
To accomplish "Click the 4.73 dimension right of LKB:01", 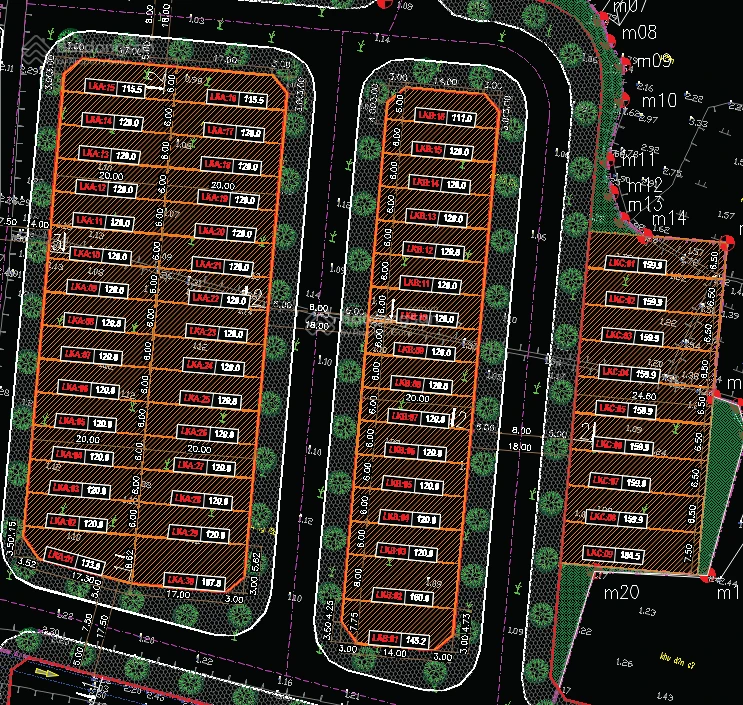I will pos(465,624).
